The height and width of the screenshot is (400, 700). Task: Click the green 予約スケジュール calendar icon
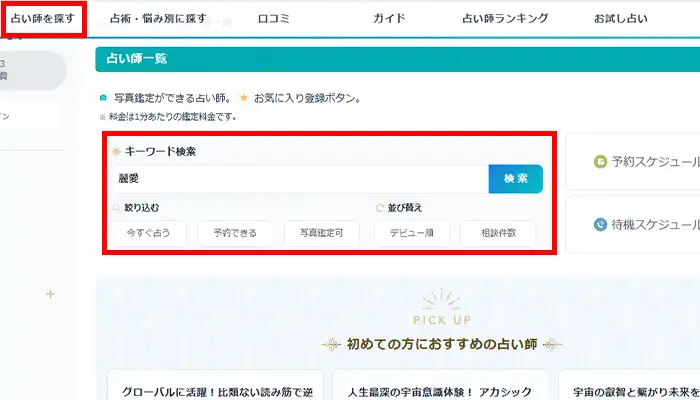(x=600, y=161)
